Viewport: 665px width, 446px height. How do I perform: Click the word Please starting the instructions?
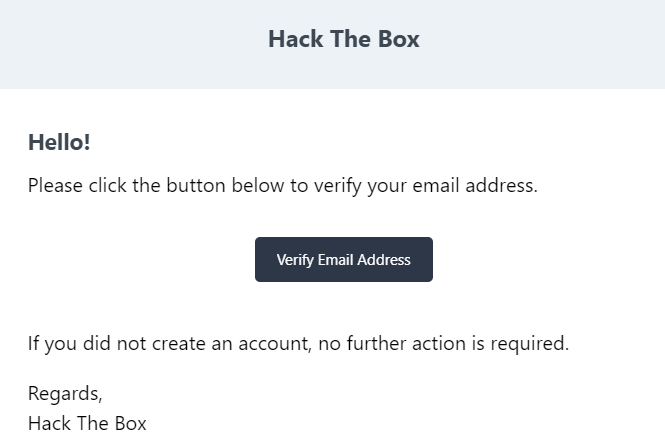55,186
